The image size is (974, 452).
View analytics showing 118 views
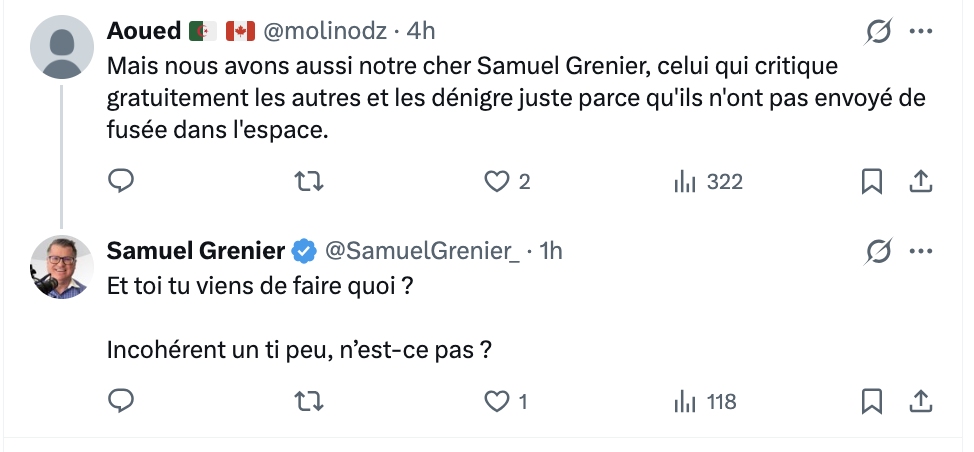[x=685, y=402]
